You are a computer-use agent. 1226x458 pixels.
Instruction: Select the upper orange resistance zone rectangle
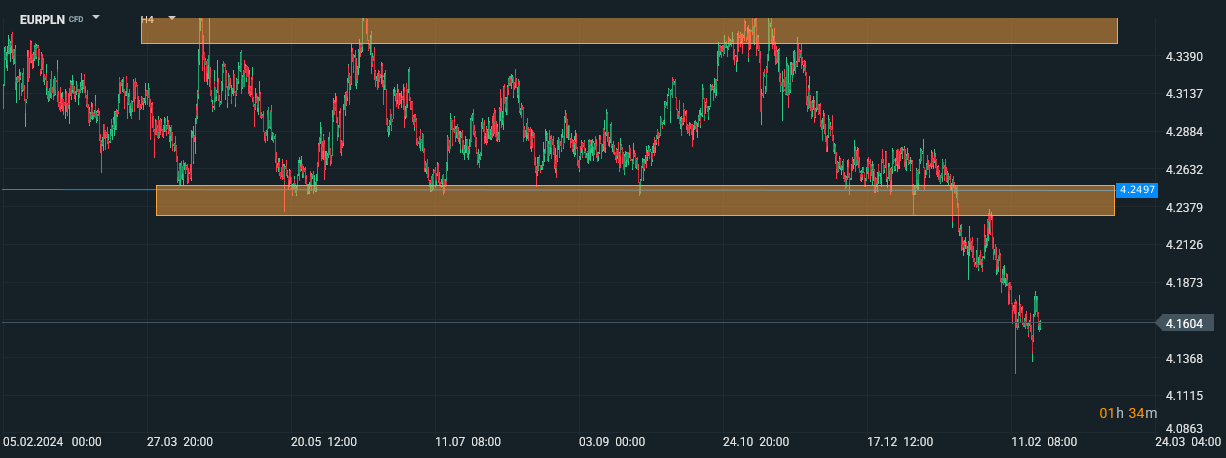(x=629, y=31)
